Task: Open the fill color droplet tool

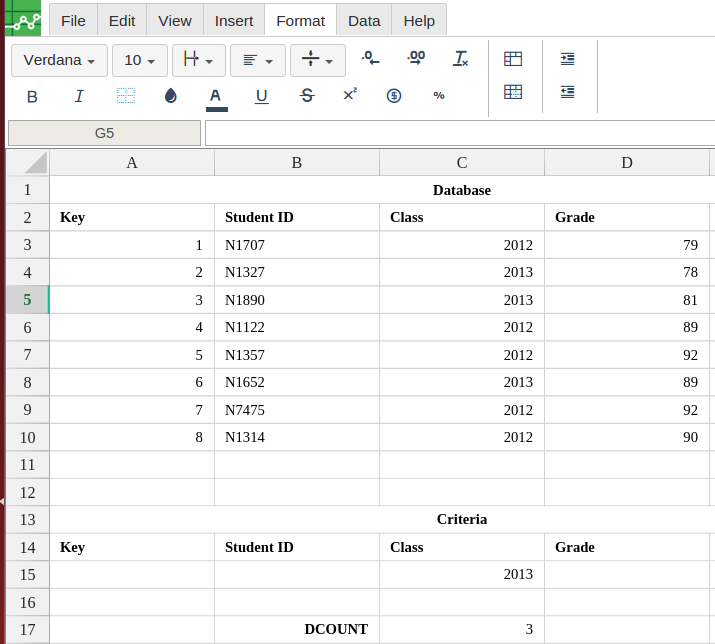Action: click(x=170, y=96)
